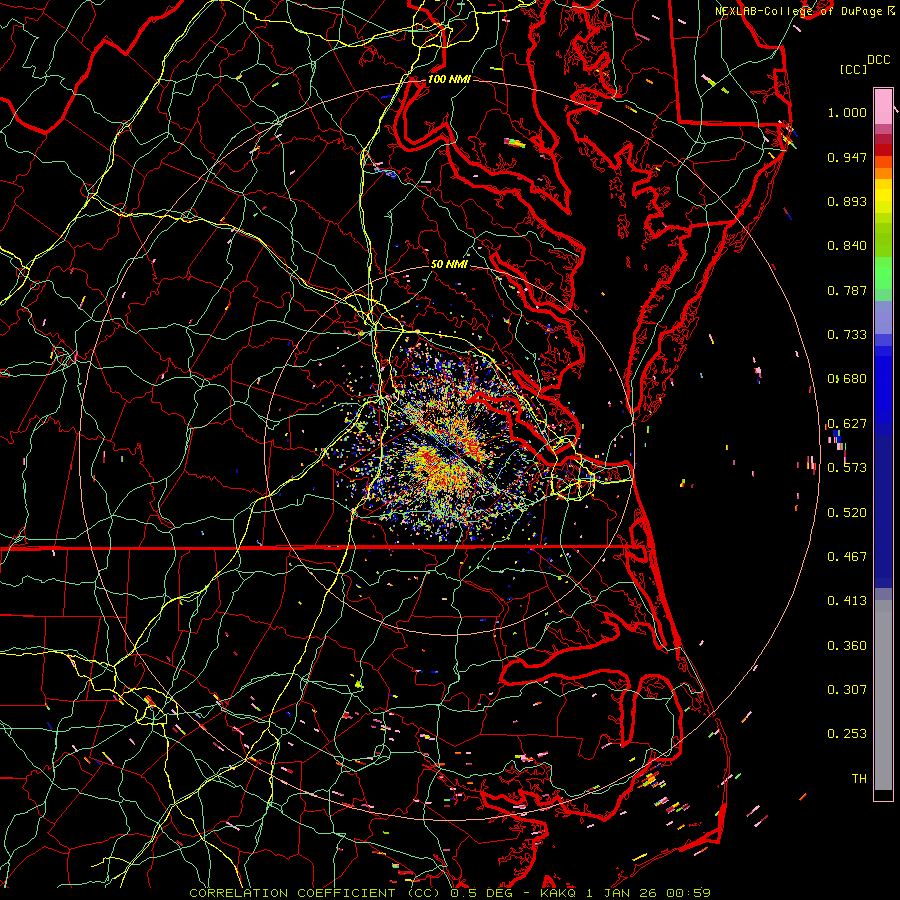Click the 0.840 scale value
This screenshot has height=900, width=900.
[847, 246]
